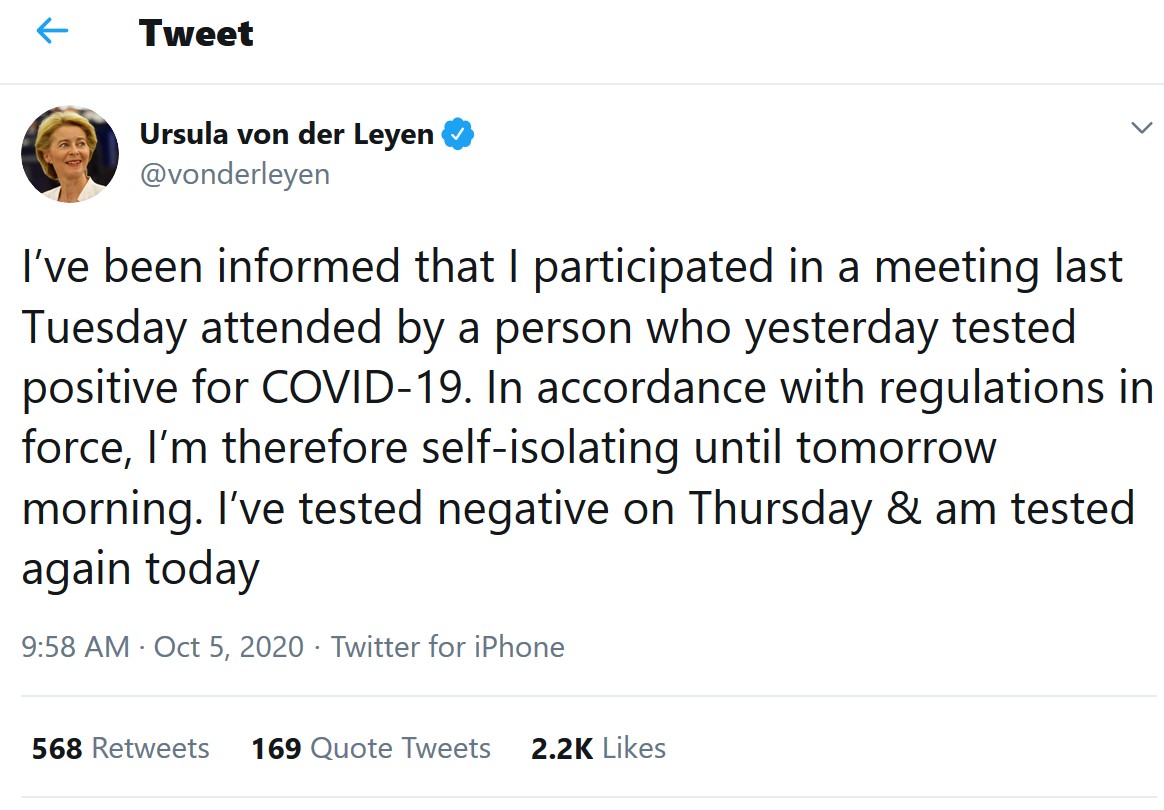This screenshot has height=810, width=1164.
Task: Click the 169 quote count number
Action: pos(277,748)
